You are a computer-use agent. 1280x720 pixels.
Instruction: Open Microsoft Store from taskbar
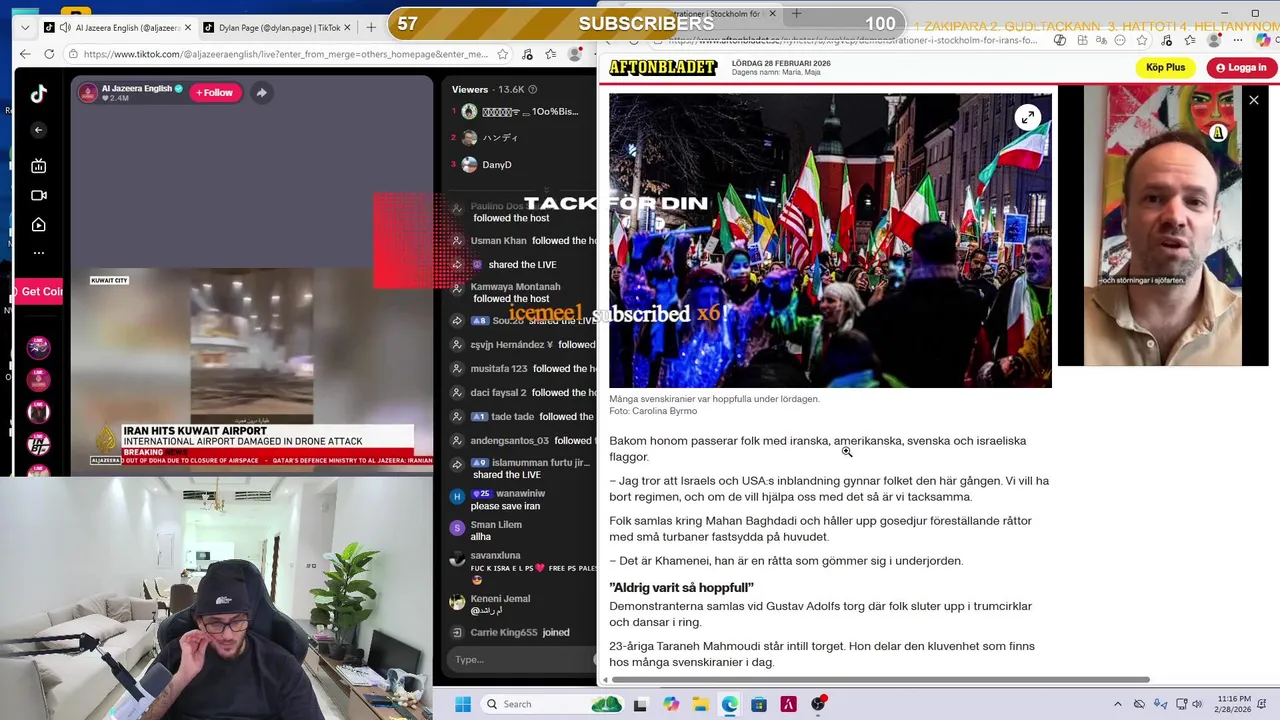coord(759,704)
